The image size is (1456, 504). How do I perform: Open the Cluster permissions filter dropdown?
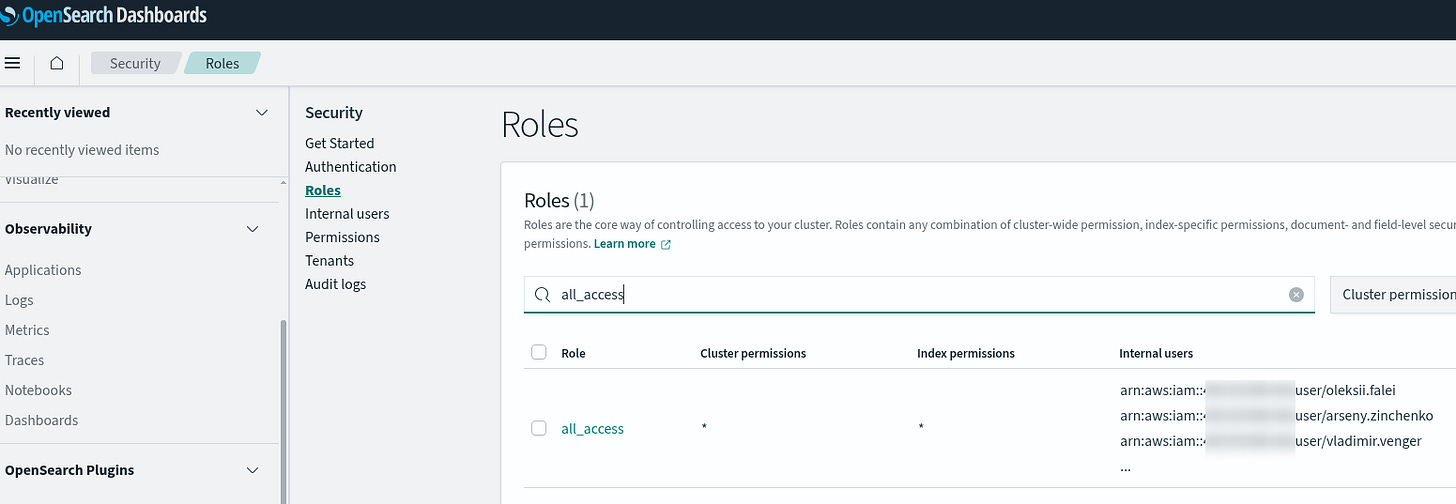[x=1395, y=295]
